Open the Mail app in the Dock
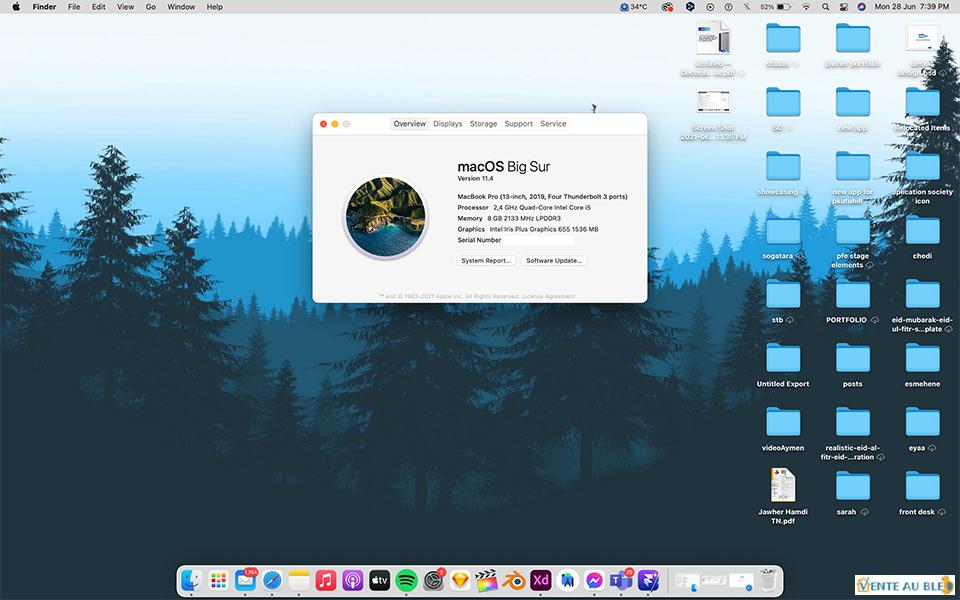This screenshot has width=960, height=600. (x=246, y=580)
